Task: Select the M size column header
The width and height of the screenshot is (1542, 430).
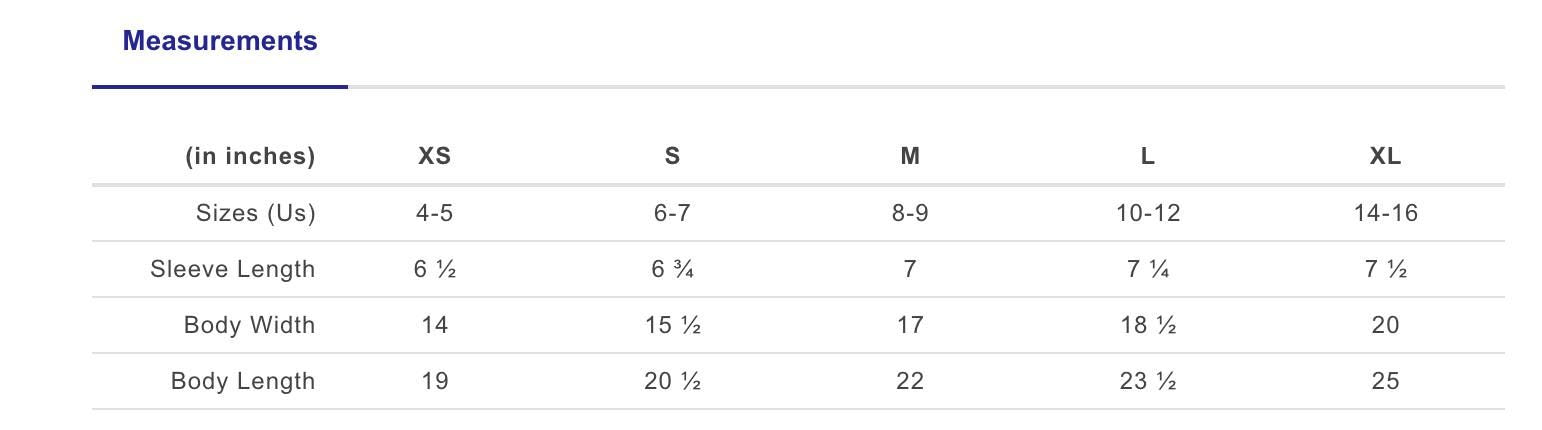Action: (910, 156)
